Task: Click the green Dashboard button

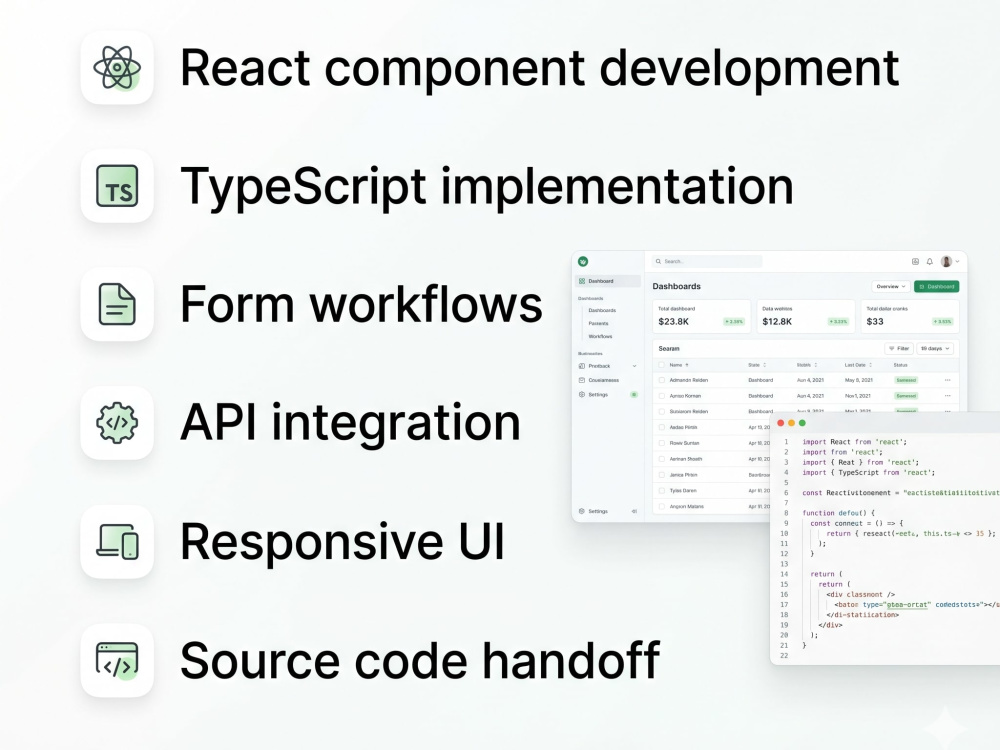Action: click(936, 286)
